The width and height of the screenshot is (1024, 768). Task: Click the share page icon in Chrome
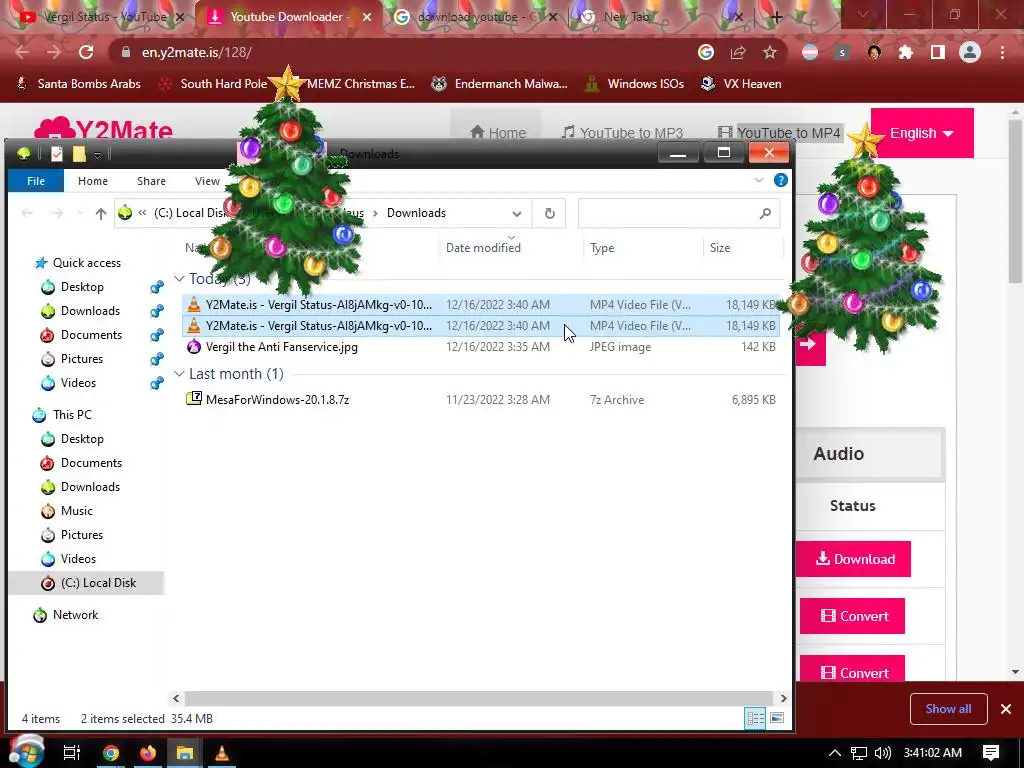click(738, 52)
